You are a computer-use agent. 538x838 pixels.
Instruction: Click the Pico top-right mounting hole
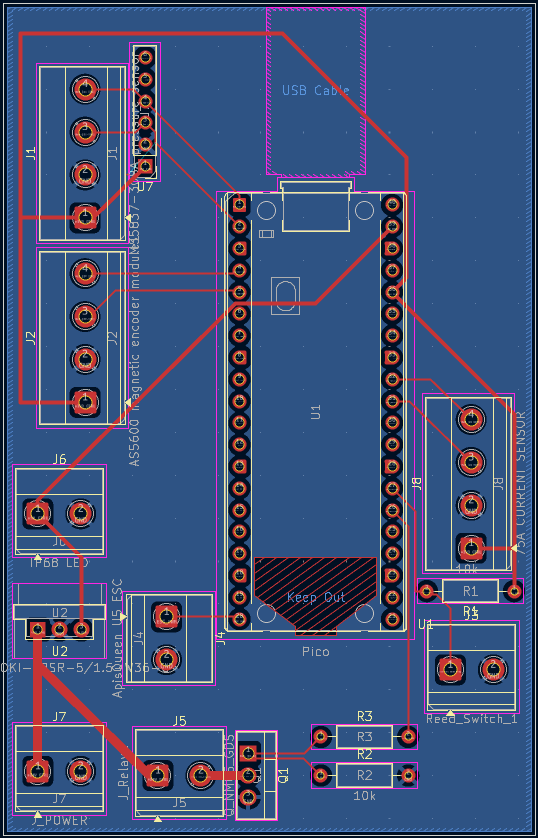364,210
